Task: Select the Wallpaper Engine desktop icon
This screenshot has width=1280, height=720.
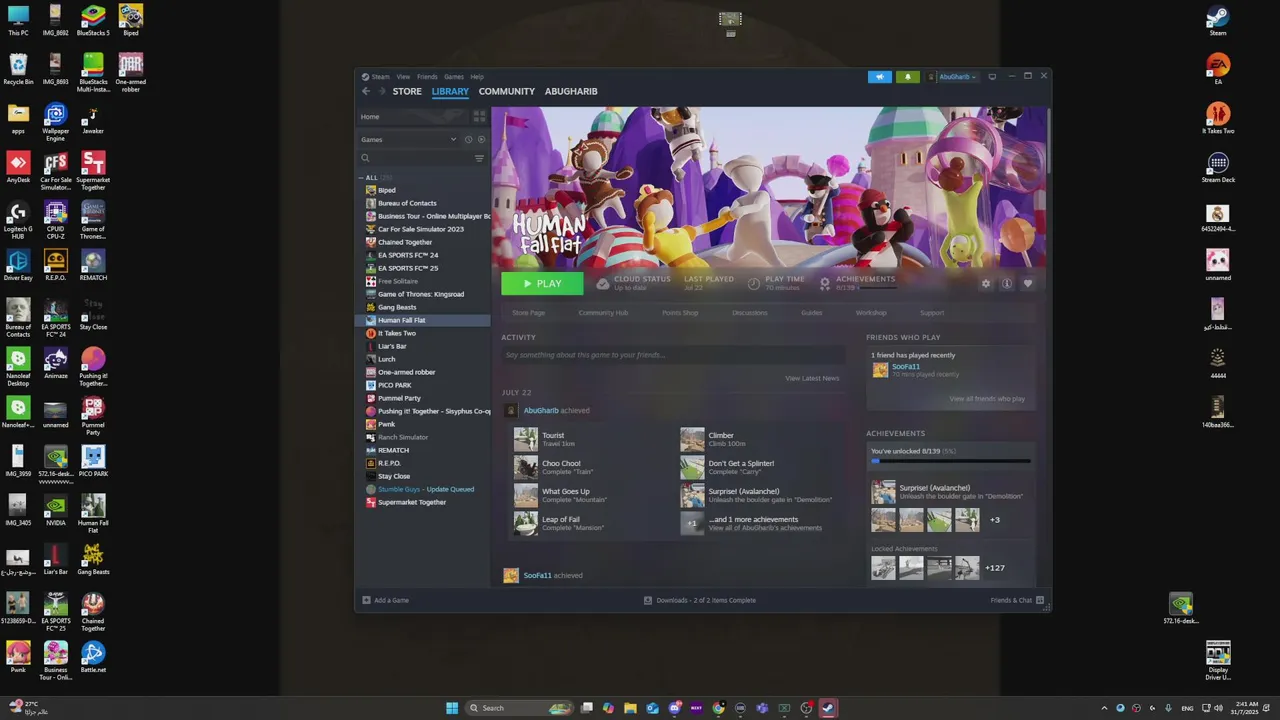Action: (x=56, y=120)
